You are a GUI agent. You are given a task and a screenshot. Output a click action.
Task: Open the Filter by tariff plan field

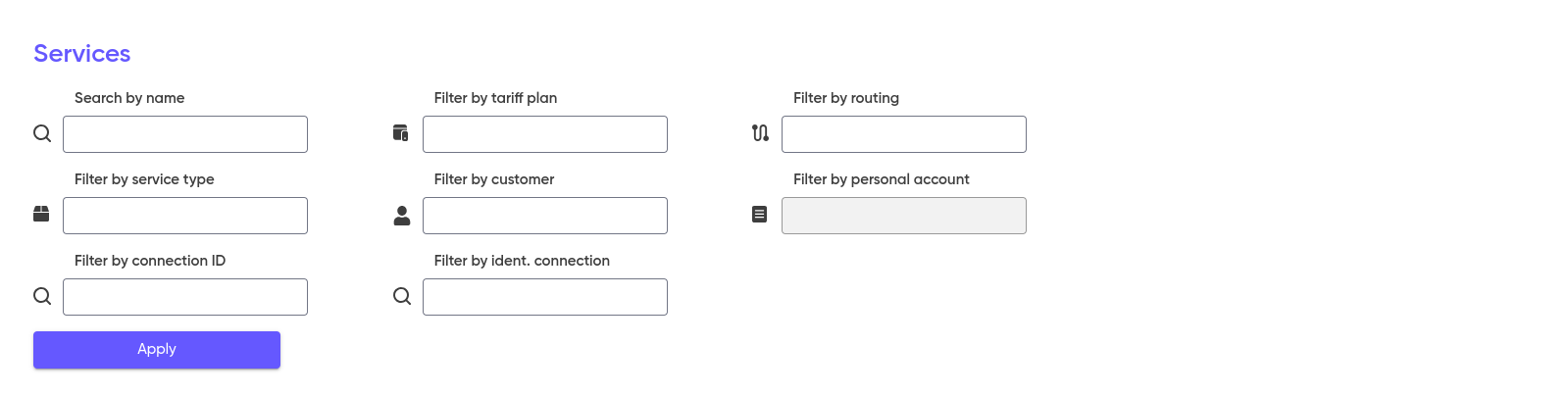pos(545,134)
